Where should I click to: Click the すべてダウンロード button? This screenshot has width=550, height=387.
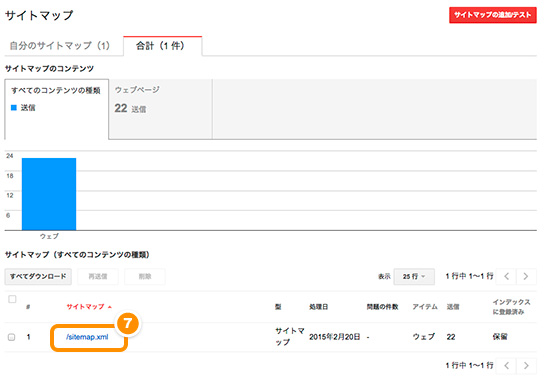(38, 276)
